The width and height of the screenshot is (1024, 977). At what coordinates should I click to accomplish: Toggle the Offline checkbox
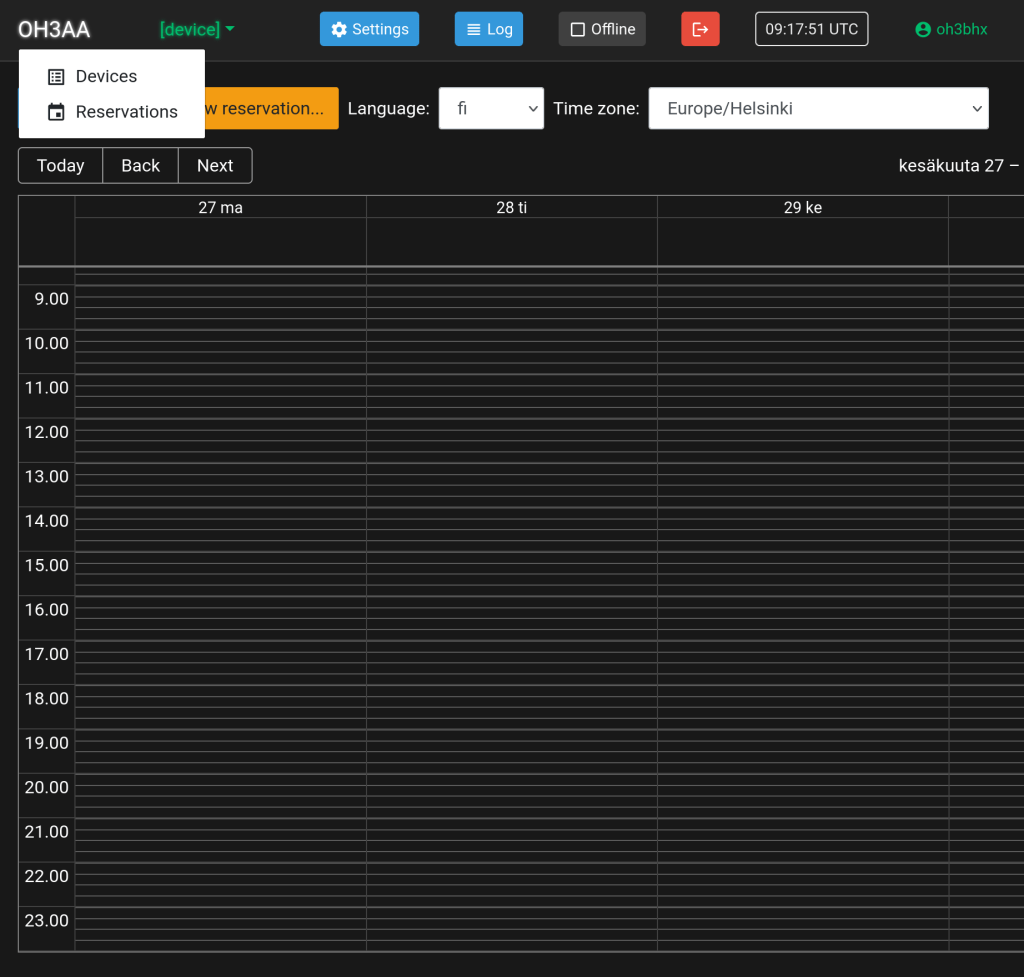(578, 30)
